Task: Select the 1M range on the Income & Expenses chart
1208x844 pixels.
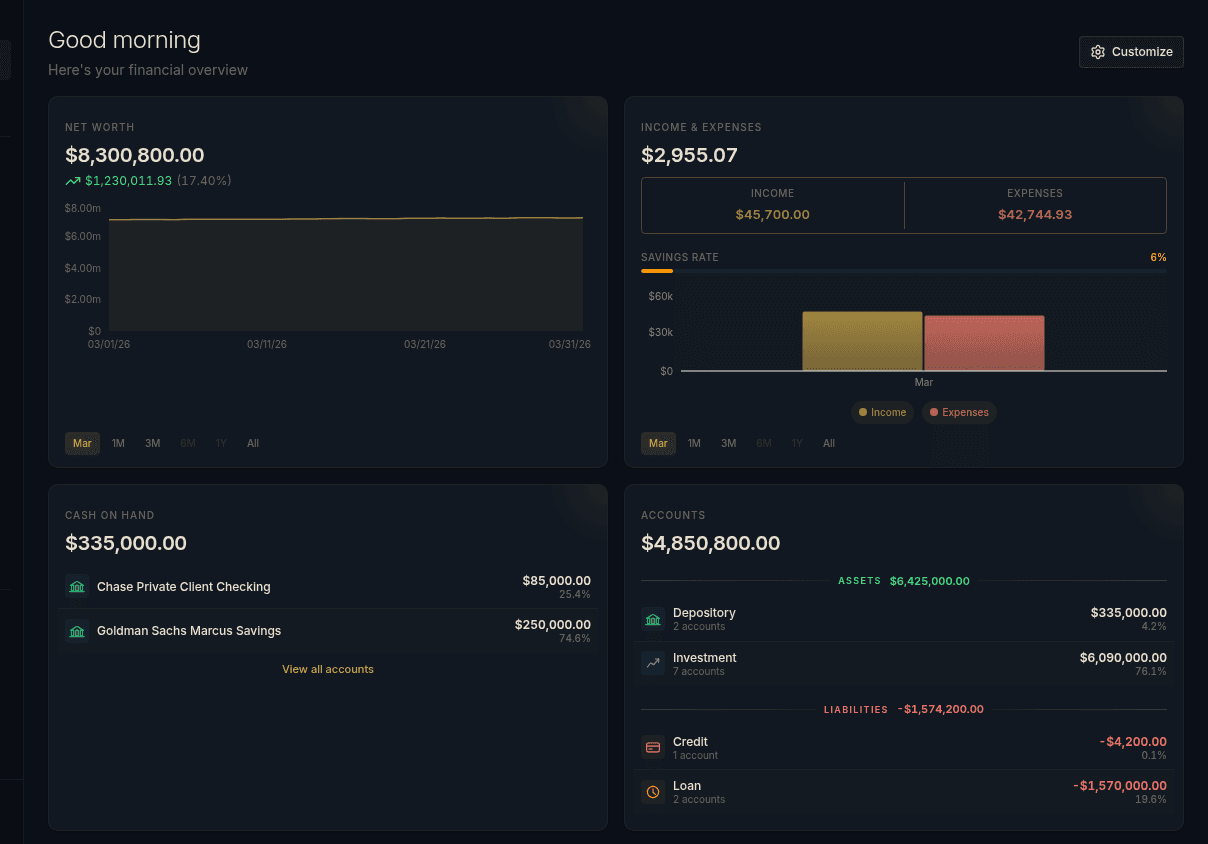Action: tap(694, 443)
